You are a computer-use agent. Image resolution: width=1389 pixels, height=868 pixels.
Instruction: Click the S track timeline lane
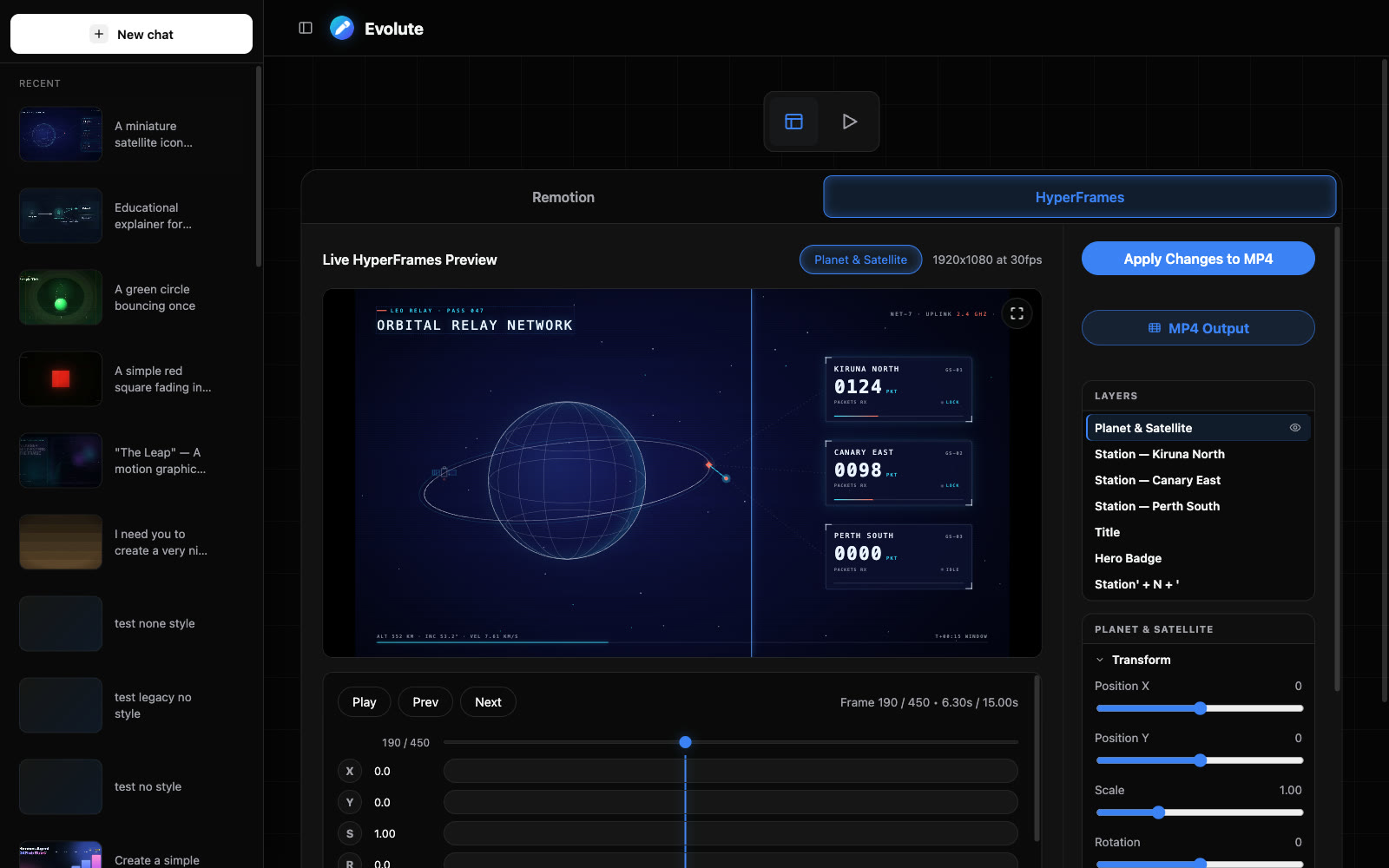730,833
